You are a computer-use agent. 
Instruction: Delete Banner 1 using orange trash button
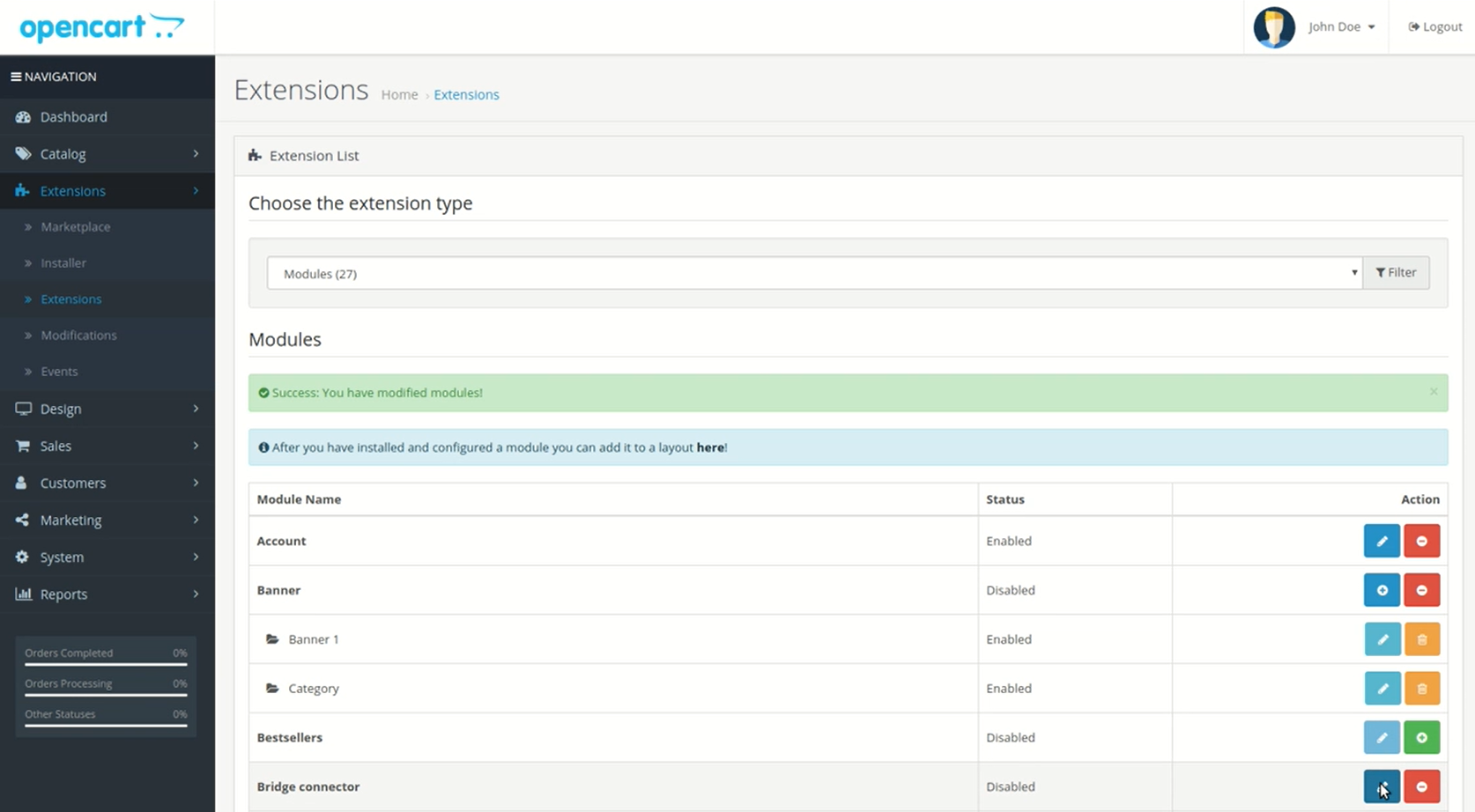coord(1421,639)
